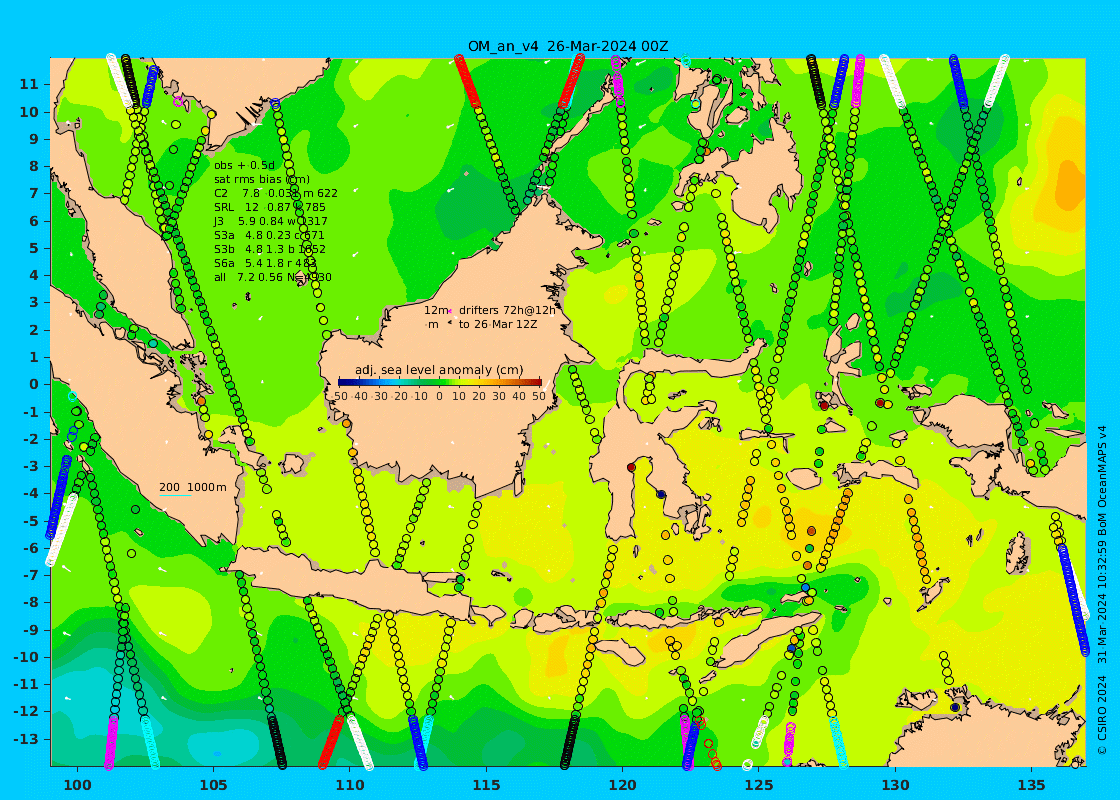The width and height of the screenshot is (1120, 800).
Task: Click latitude label -12 on the left axis
Action: (x=26, y=711)
